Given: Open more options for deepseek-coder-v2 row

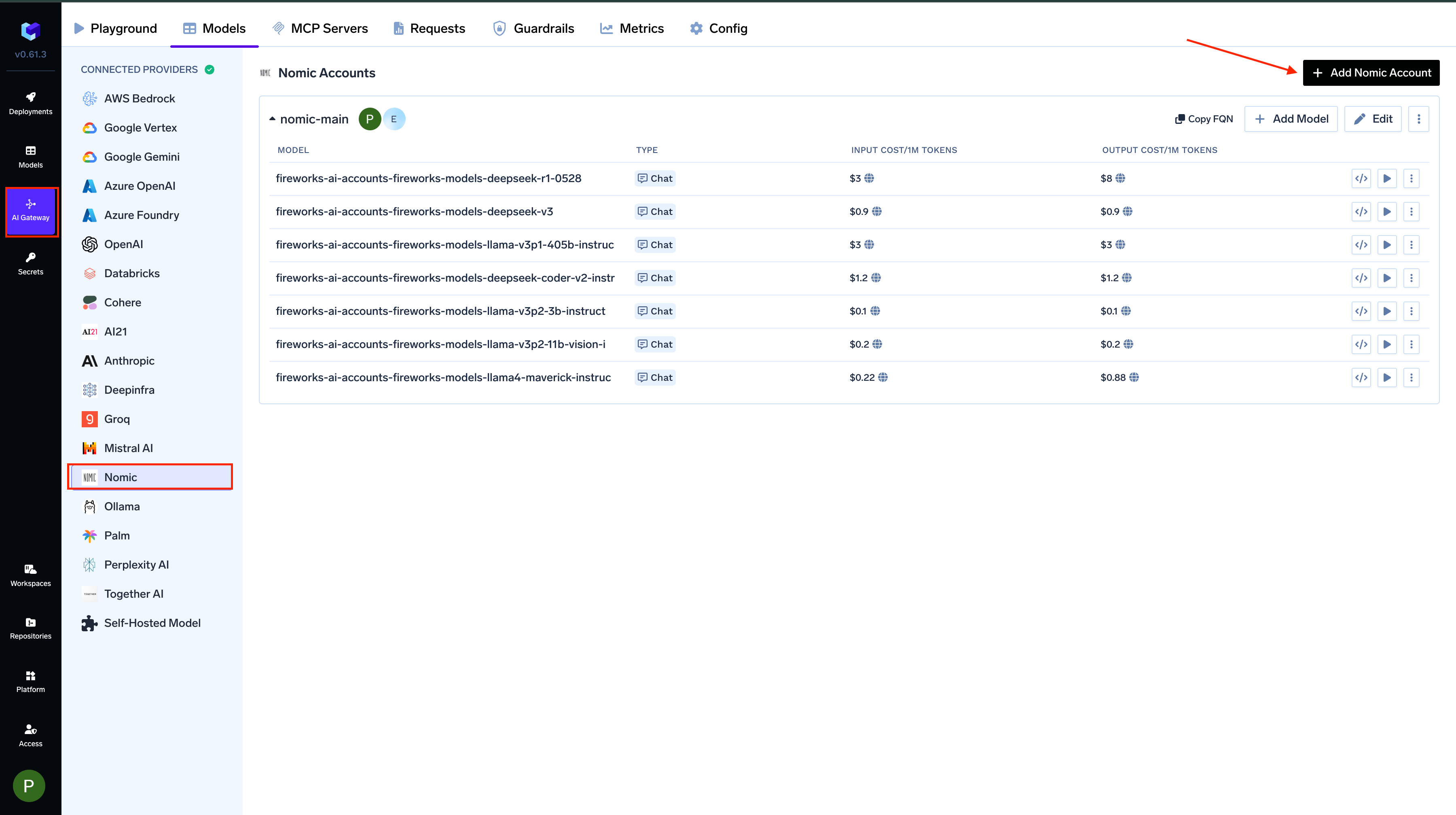Looking at the screenshot, I should click(x=1412, y=278).
